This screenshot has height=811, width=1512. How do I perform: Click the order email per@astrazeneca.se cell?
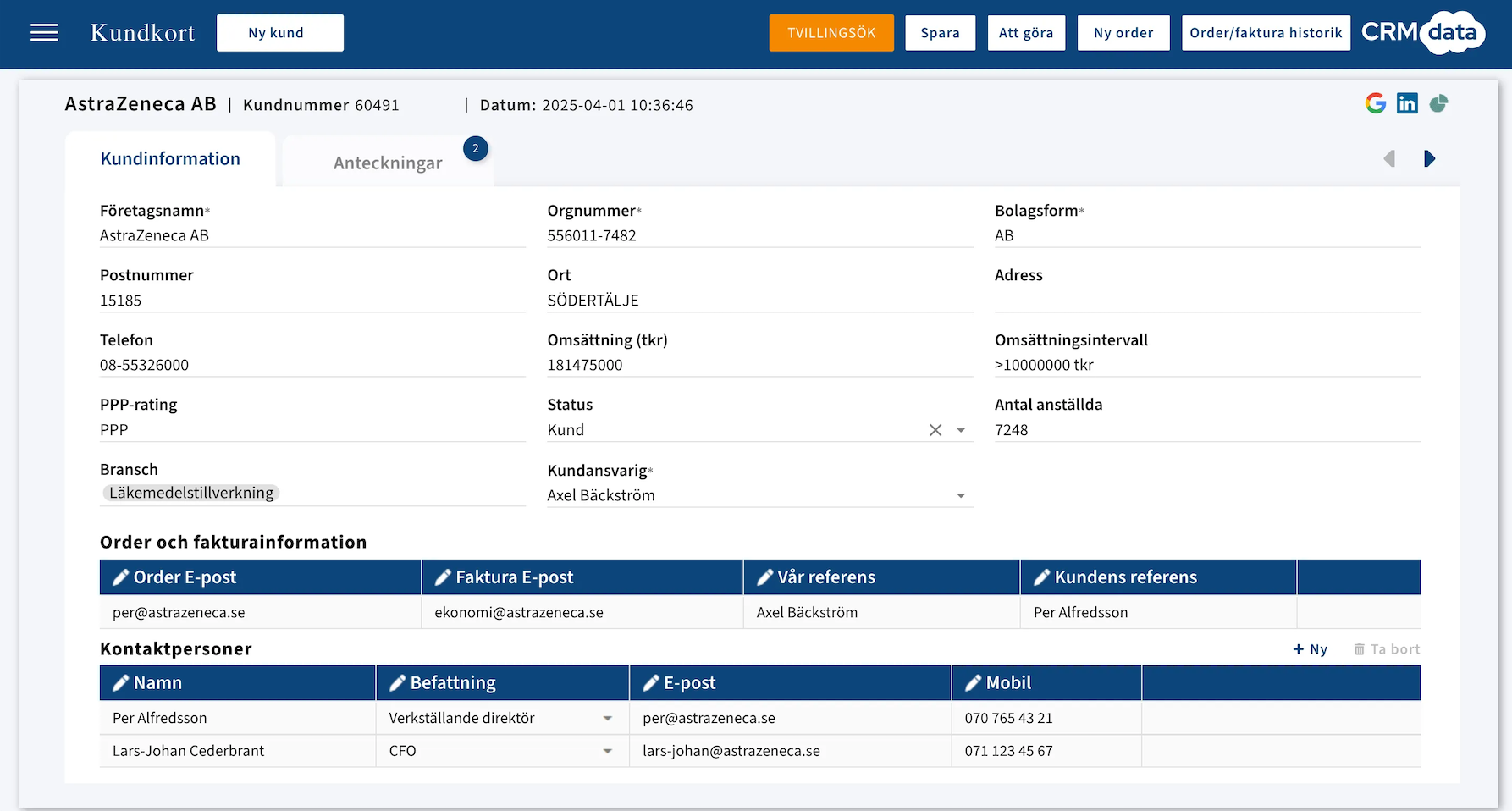(x=261, y=613)
